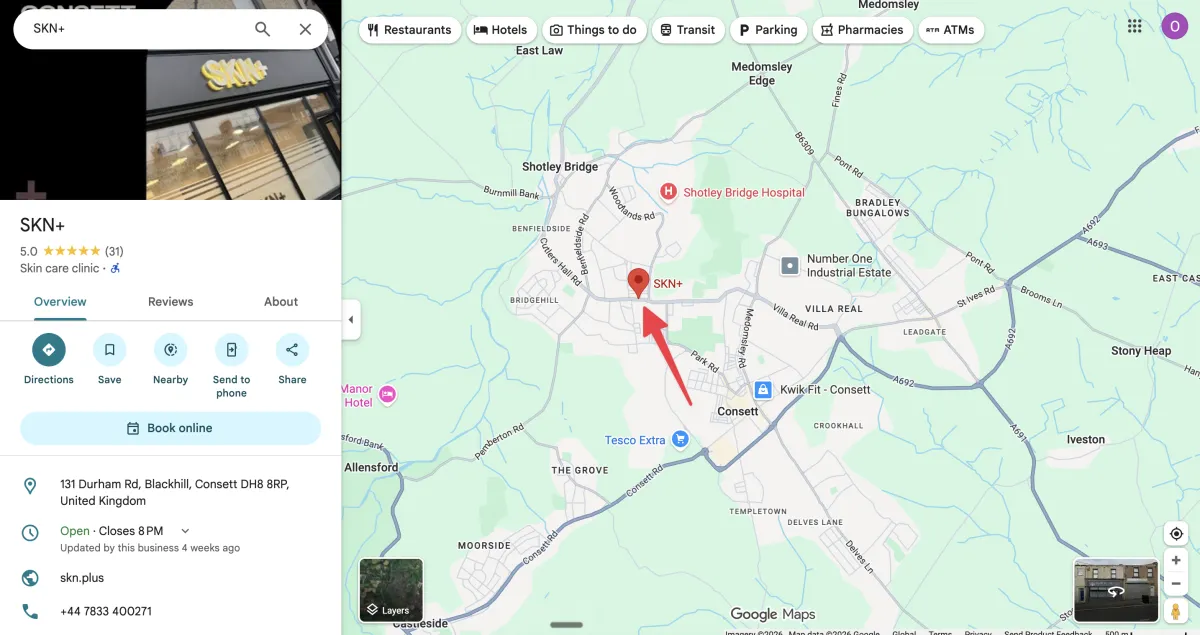
Task: Search Nearby places icon
Action: 171,350
